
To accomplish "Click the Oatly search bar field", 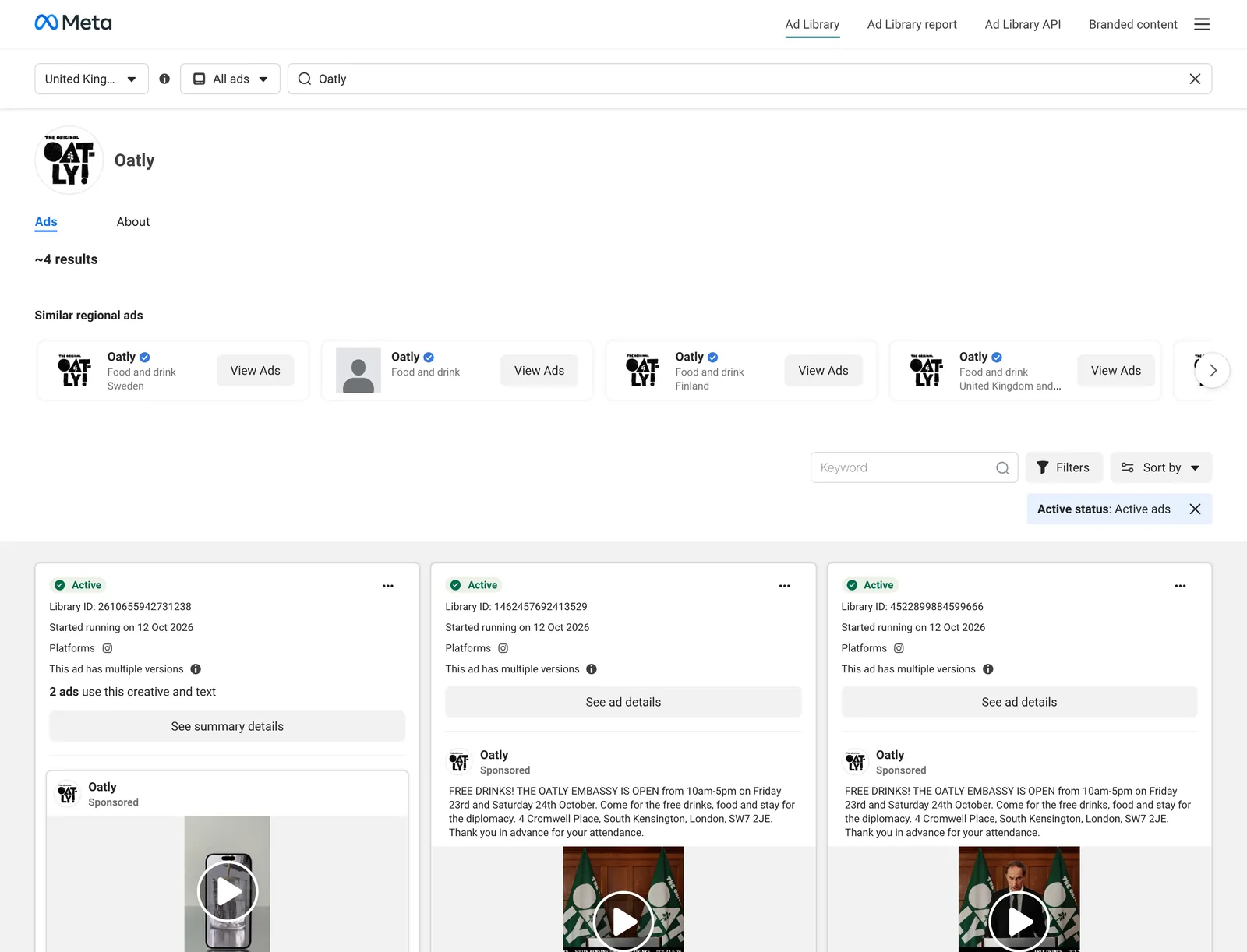I will 750,79.
